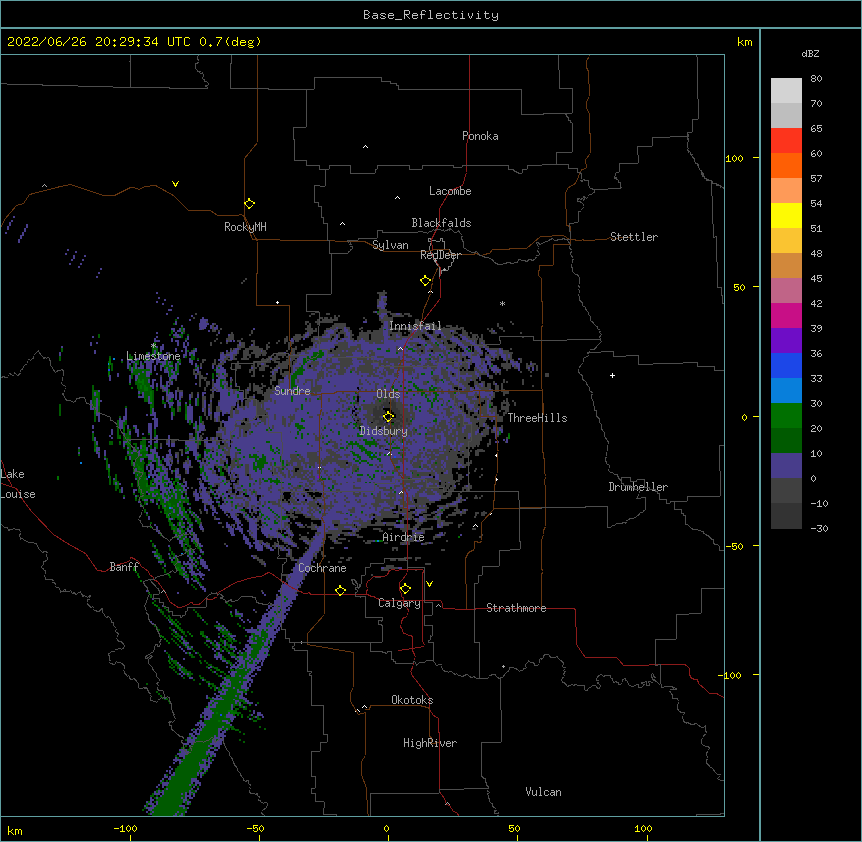Click the orange 60 dBZ legend swatch

(x=786, y=165)
